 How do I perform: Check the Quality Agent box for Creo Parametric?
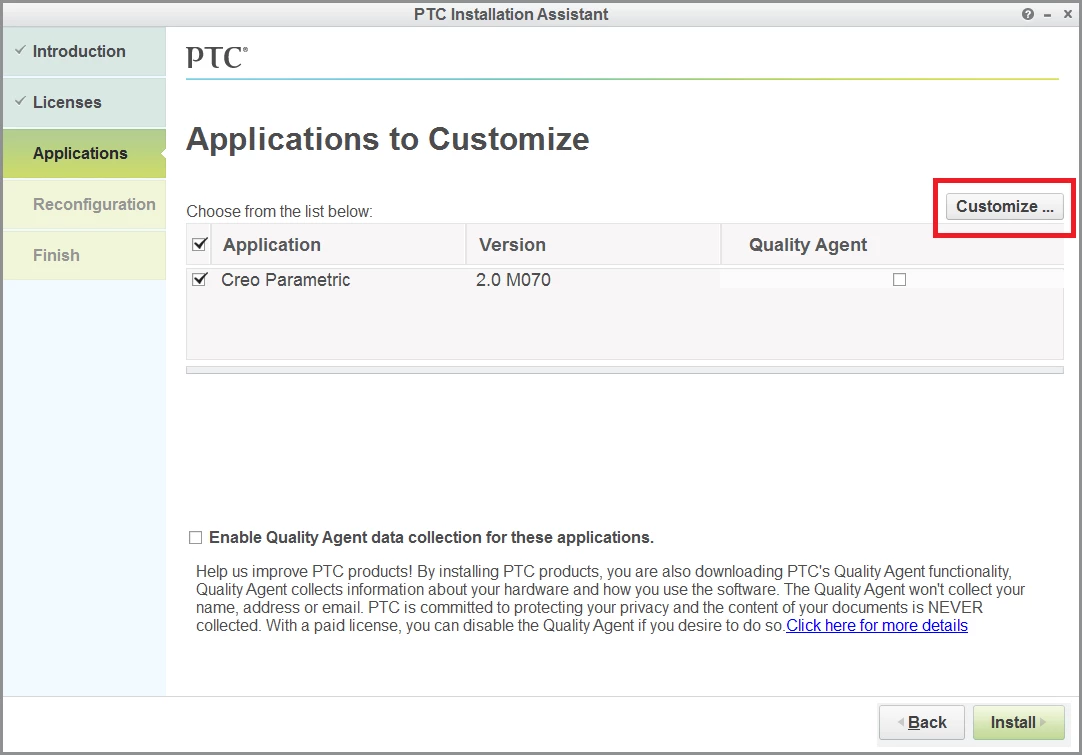click(x=899, y=280)
